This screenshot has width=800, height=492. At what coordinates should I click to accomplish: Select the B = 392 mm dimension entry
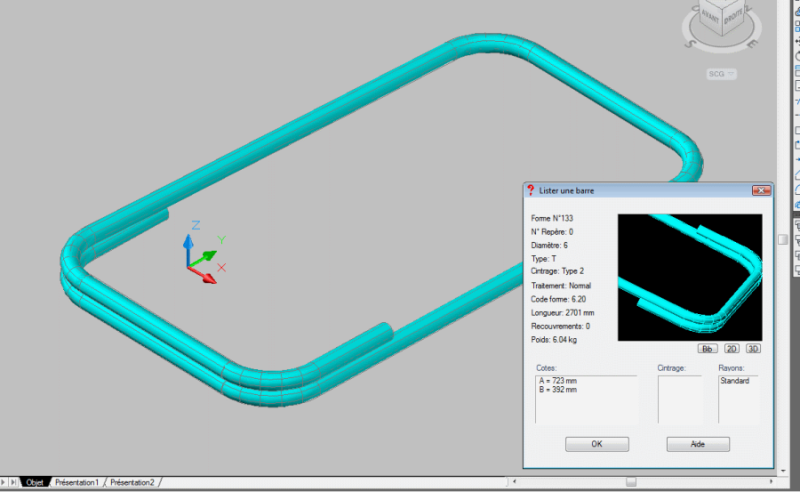pos(558,390)
